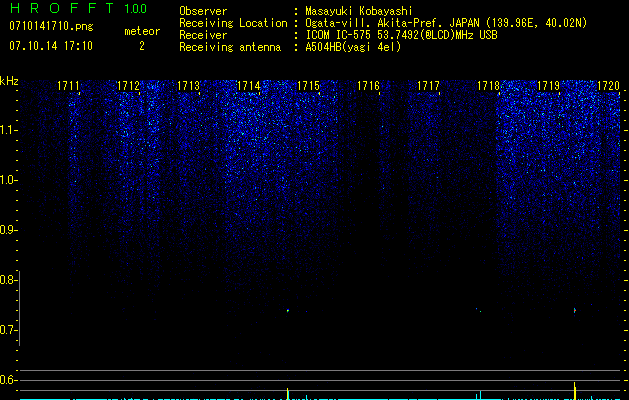Click the cyan power spike just before 1718
The height and width of the screenshot is (400, 629).
point(481,395)
